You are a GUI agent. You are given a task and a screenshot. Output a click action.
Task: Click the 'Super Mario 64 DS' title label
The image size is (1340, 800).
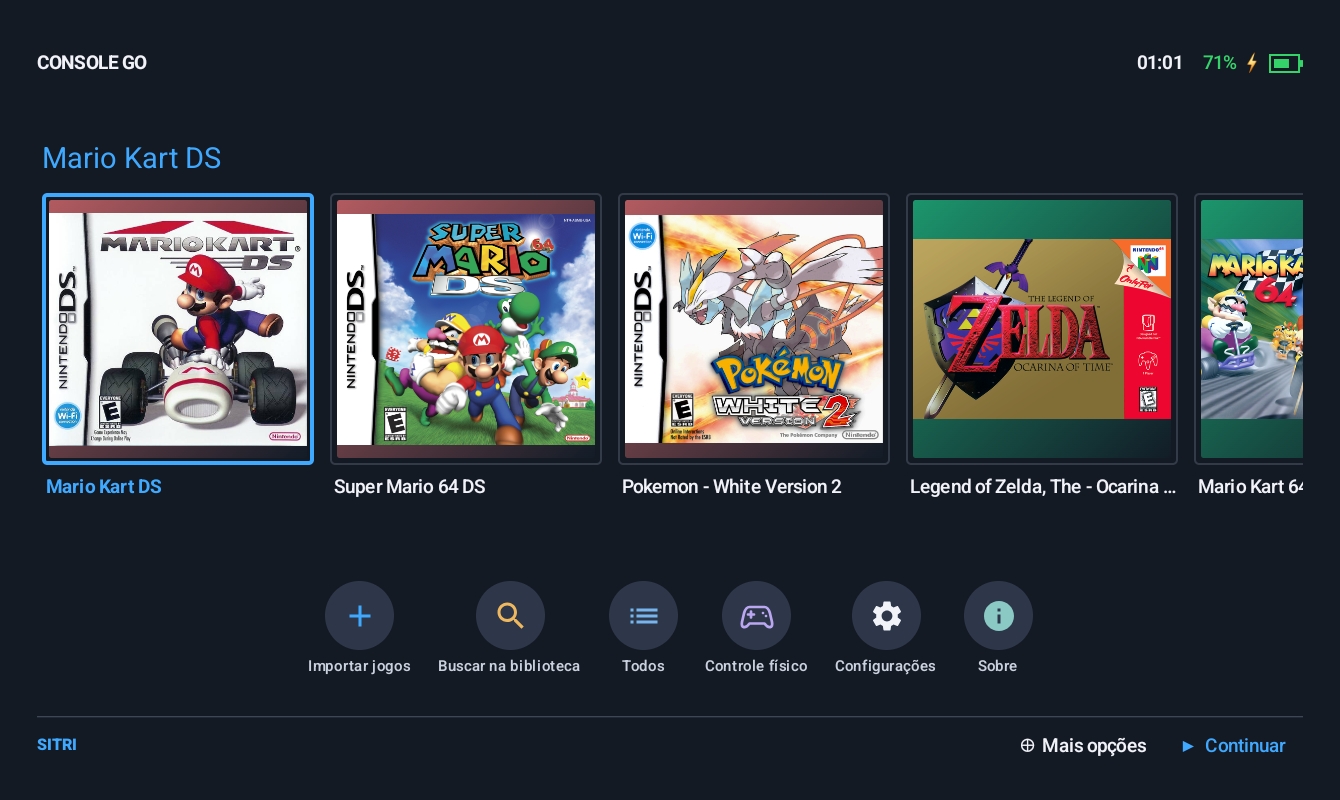point(410,487)
